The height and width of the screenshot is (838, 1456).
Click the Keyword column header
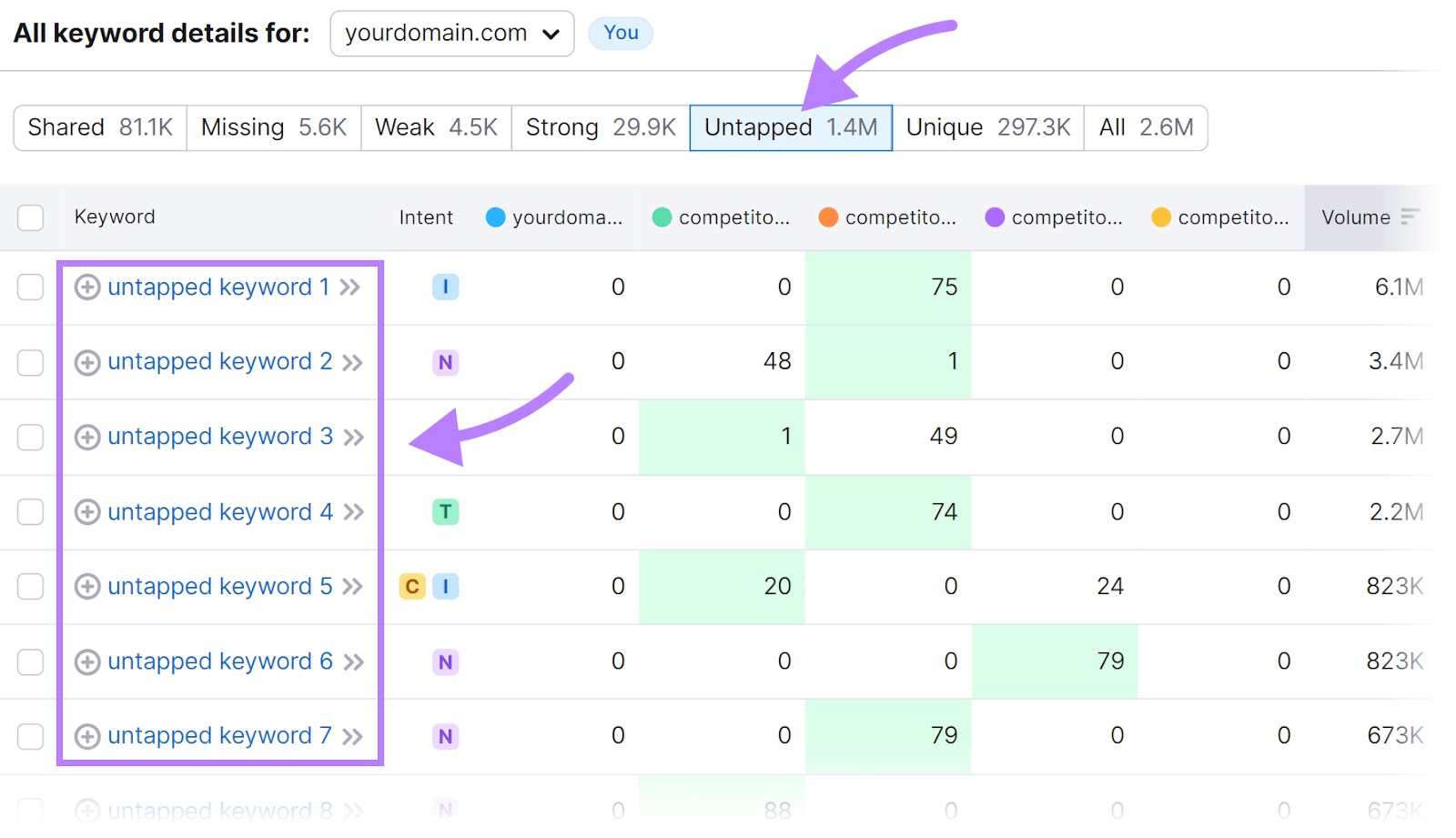click(x=115, y=217)
